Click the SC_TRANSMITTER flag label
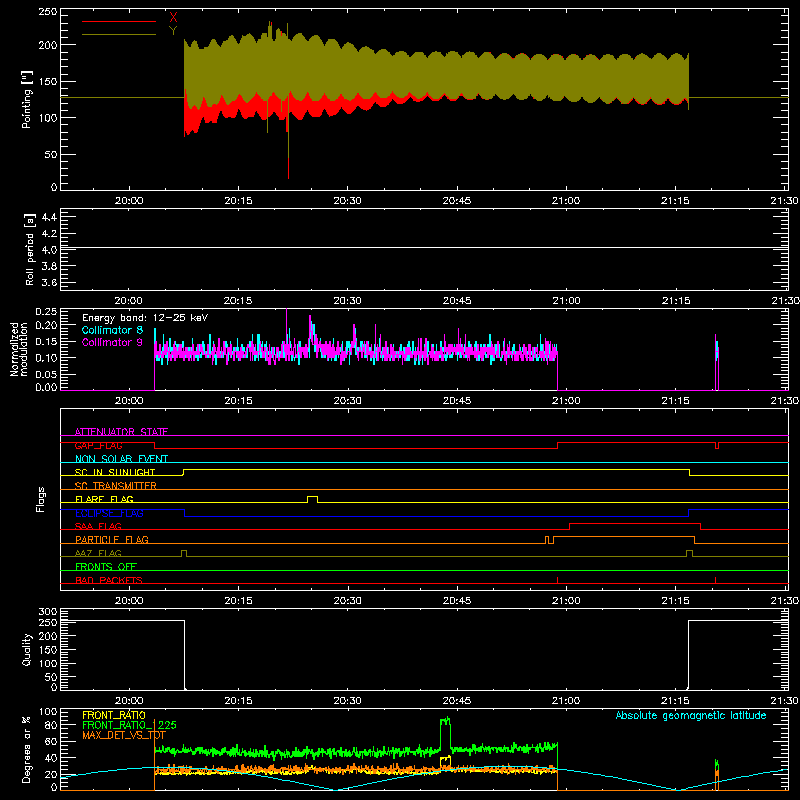Image resolution: width=800 pixels, height=800 pixels. point(115,486)
